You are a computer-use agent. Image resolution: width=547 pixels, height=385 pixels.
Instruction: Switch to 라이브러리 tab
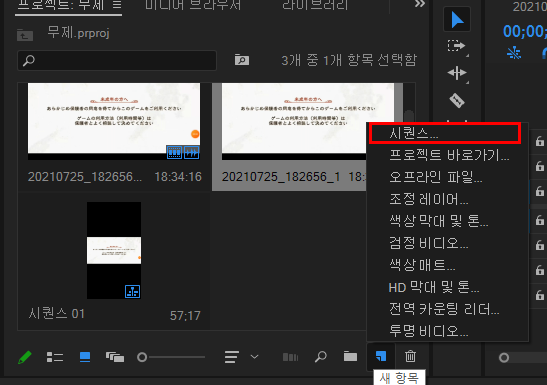(x=315, y=5)
